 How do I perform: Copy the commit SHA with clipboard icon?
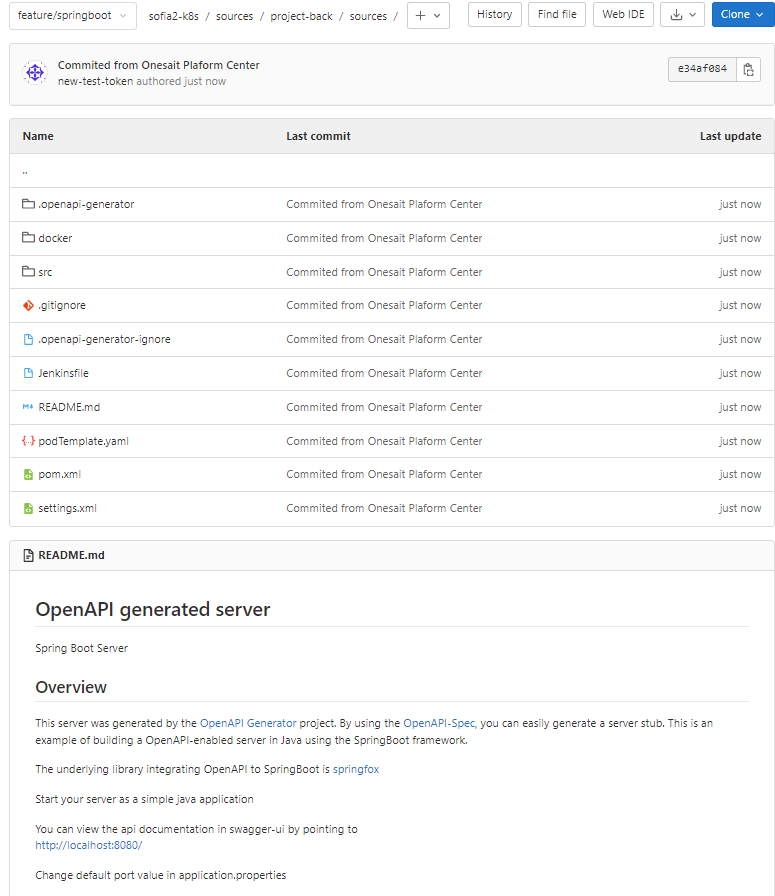[x=748, y=69]
